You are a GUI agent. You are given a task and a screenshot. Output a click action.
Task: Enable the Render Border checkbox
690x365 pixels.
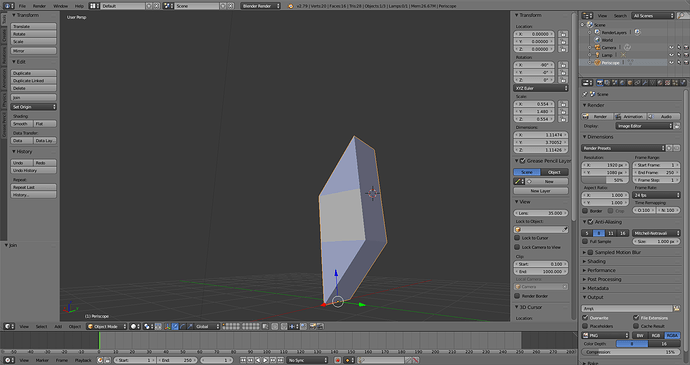518,296
